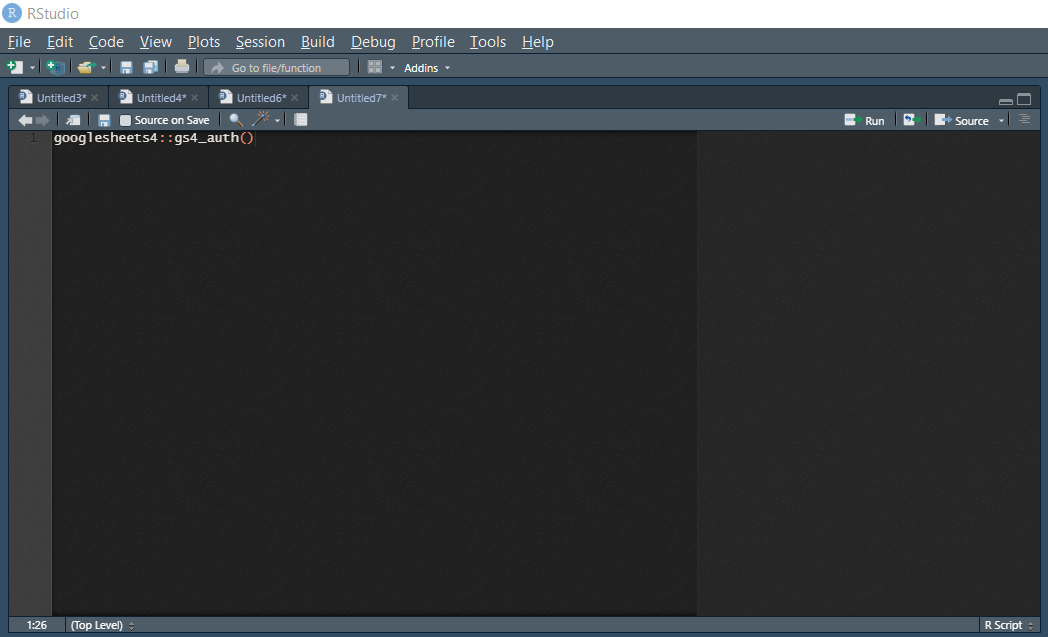The image size is (1048, 637).
Task: Maximize the source pane
Action: tap(1024, 100)
